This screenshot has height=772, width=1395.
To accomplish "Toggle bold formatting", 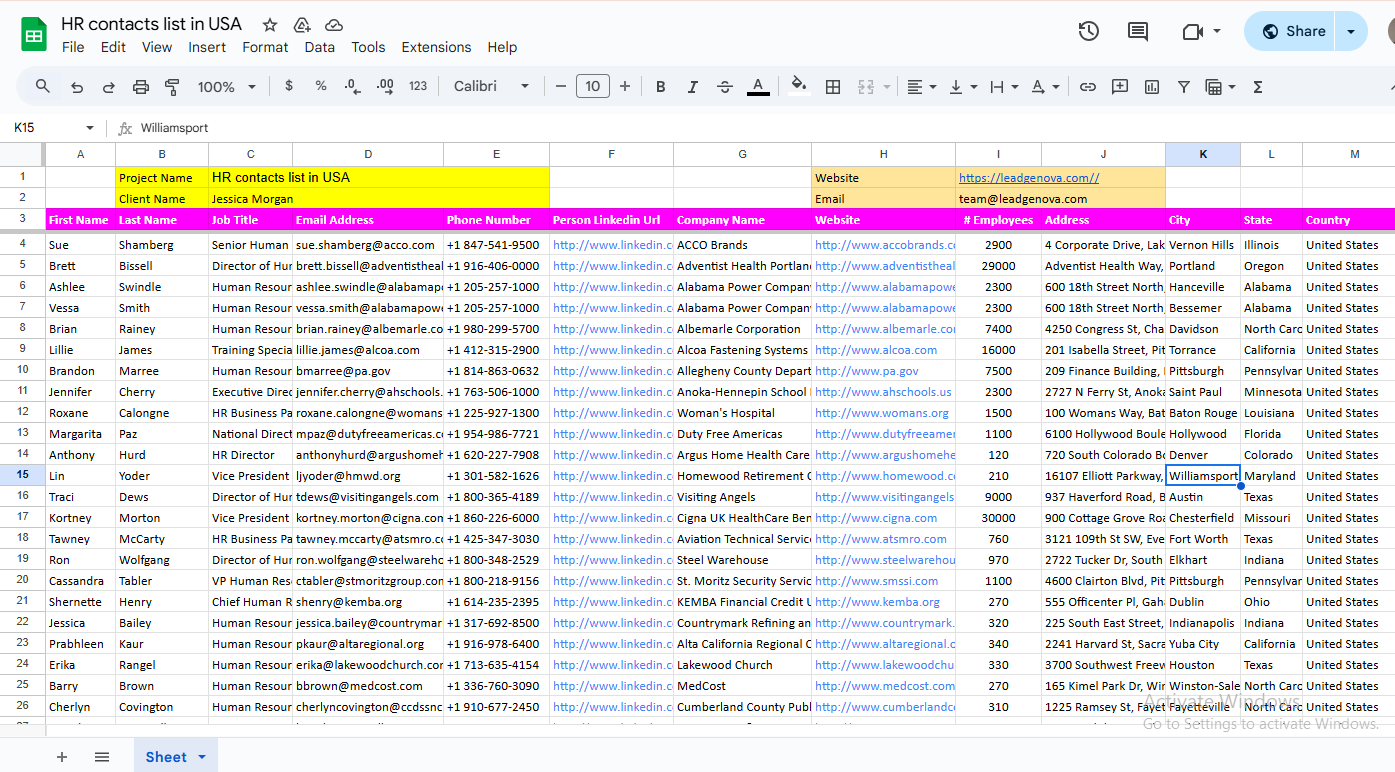I will 661,87.
